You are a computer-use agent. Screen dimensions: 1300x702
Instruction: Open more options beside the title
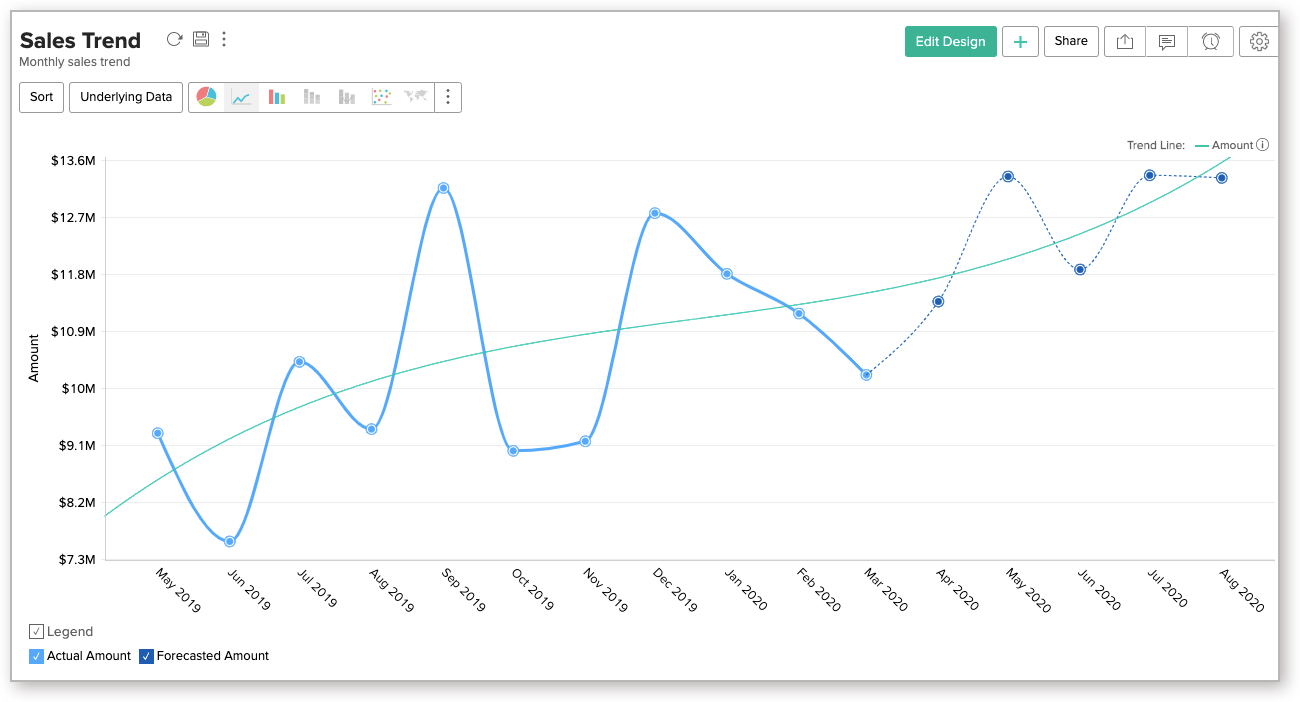224,39
